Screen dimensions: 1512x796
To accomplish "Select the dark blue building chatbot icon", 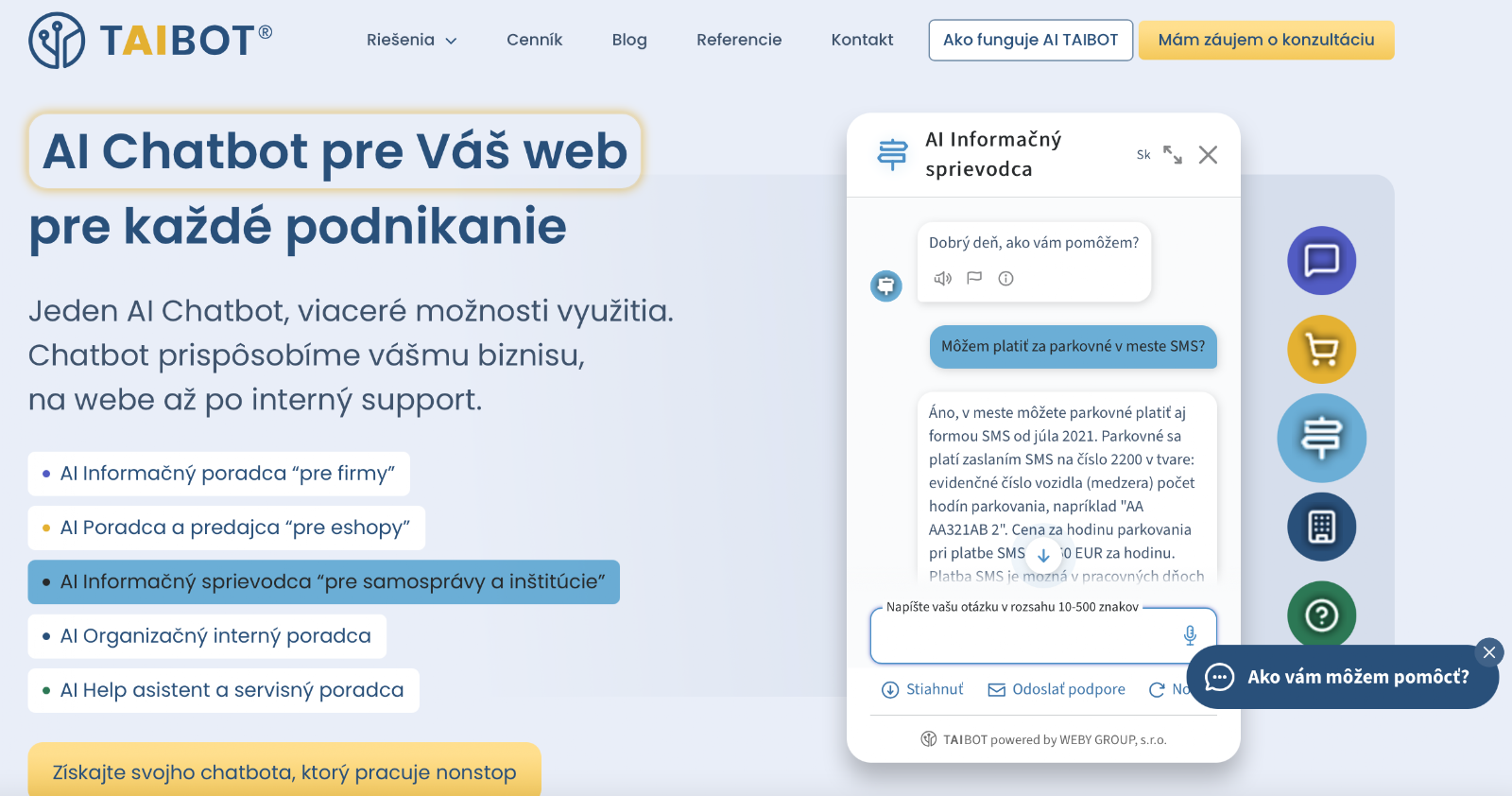I will [x=1321, y=528].
